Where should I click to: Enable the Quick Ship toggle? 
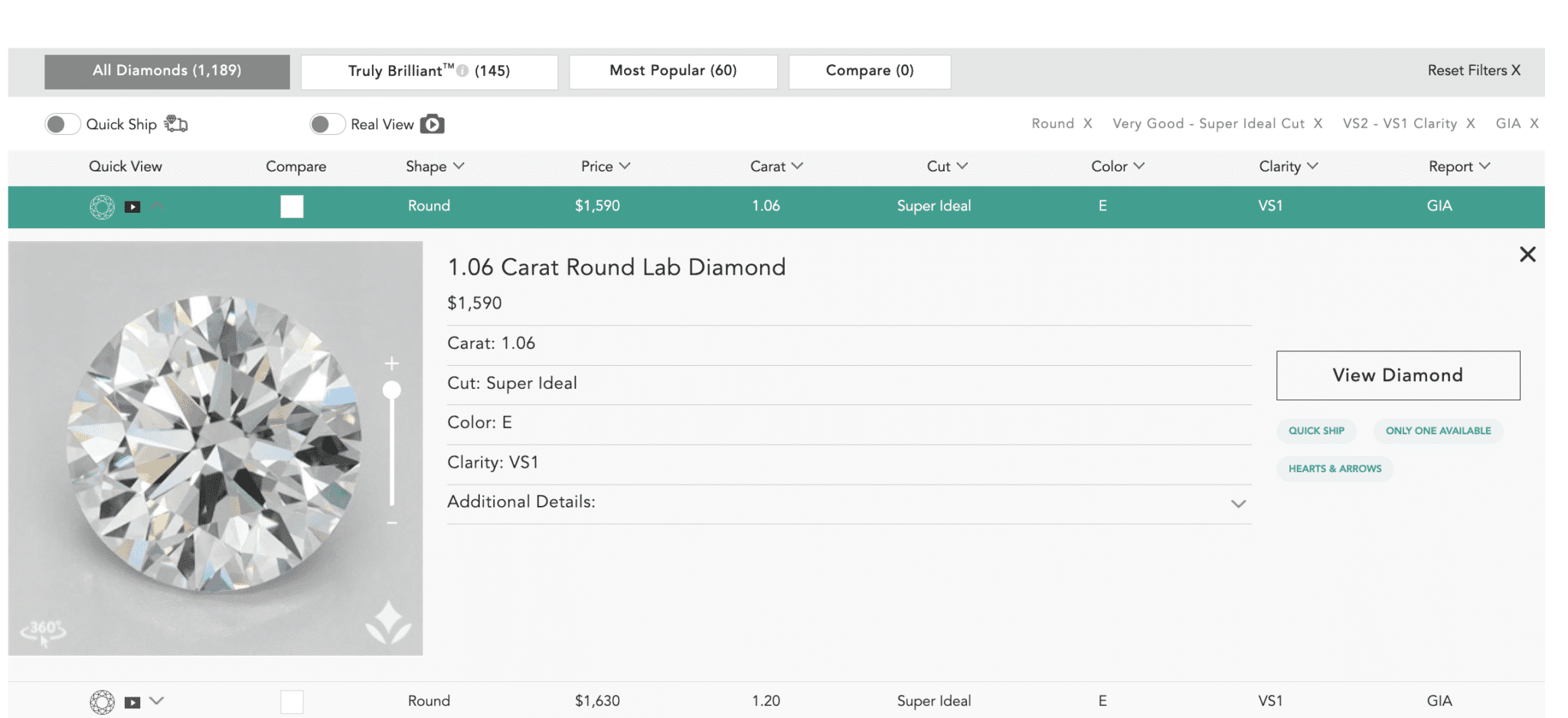click(x=62, y=124)
